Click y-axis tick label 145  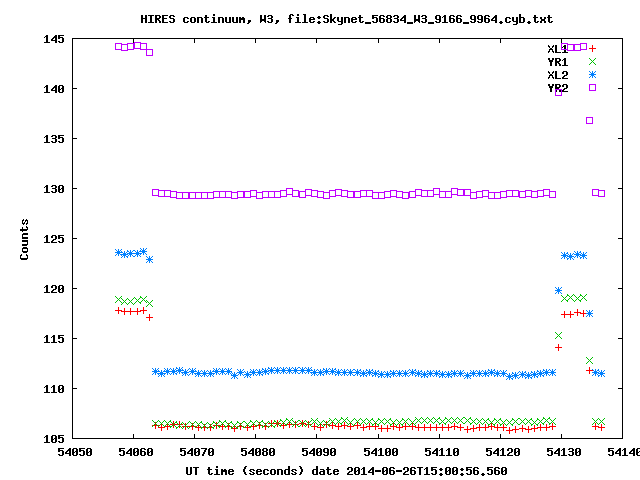tap(54, 39)
